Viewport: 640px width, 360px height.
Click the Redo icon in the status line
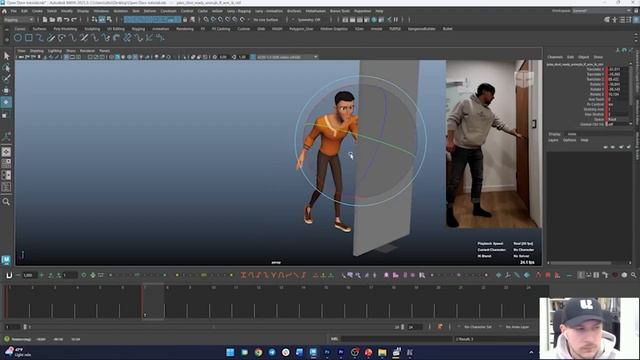click(x=74, y=20)
